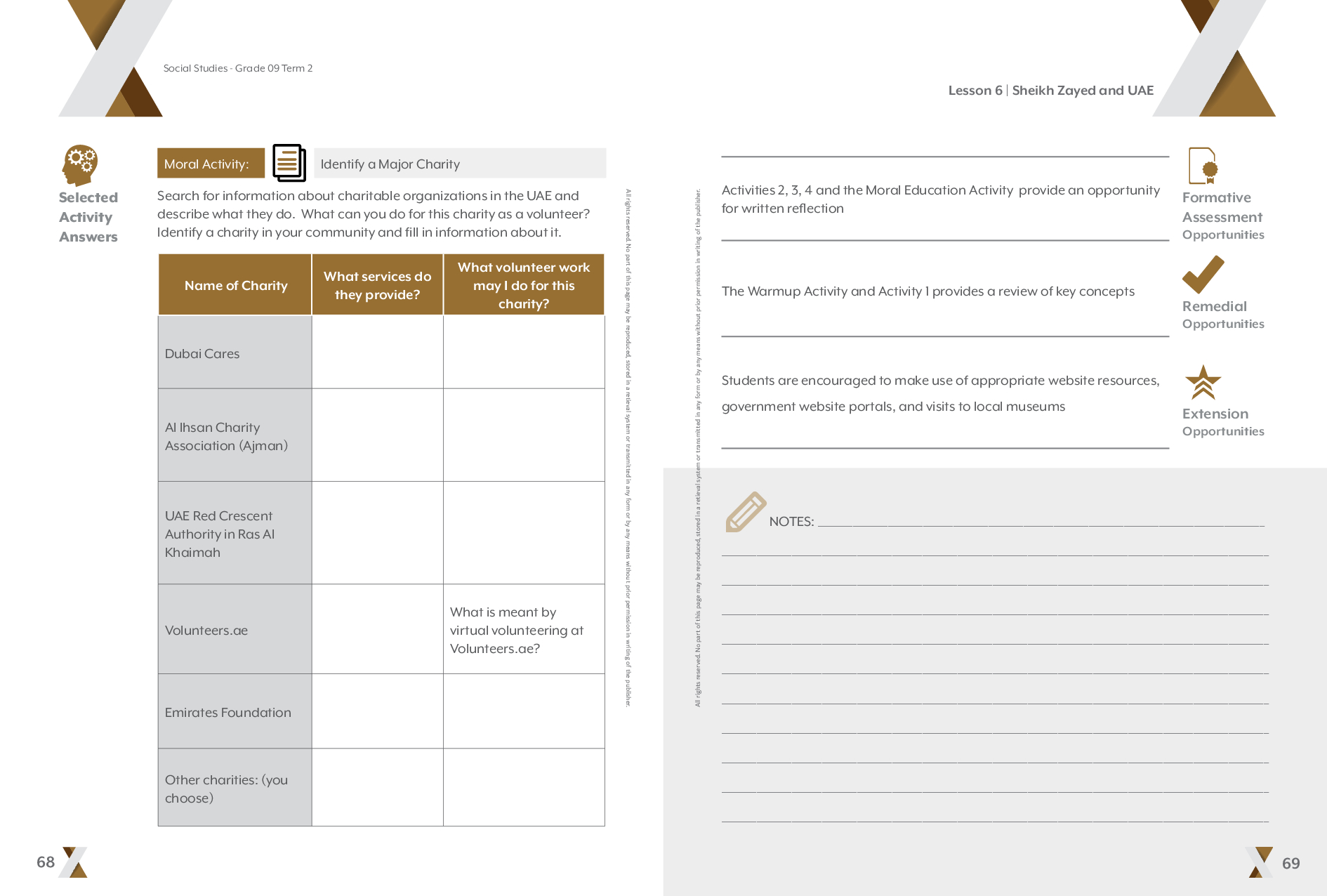Screen dimensions: 1327x896
Task: Click the X logo next to page 68
Action: pyautogui.click(x=74, y=862)
